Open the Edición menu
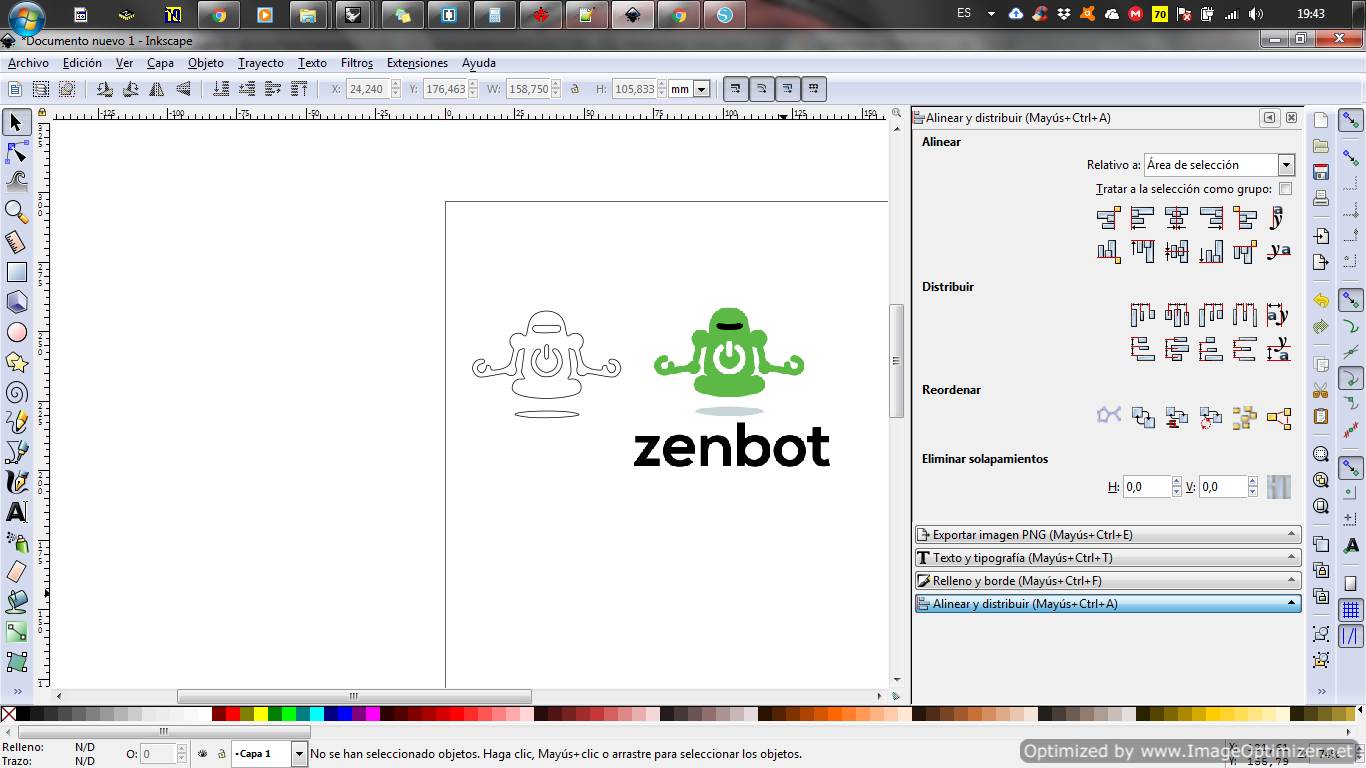 82,63
